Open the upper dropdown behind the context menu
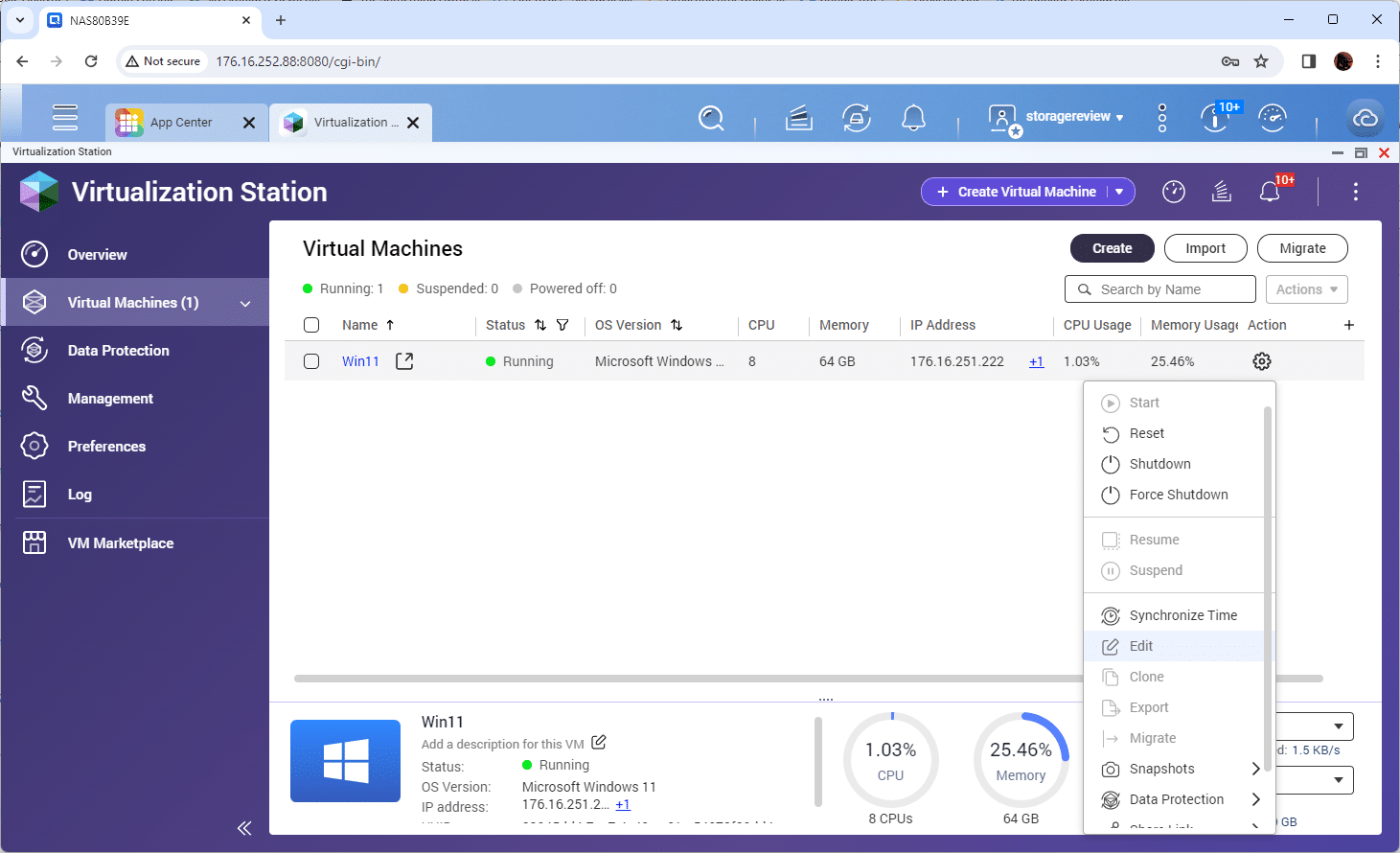Viewport: 1400px width, 853px height. pyautogui.click(x=1339, y=726)
